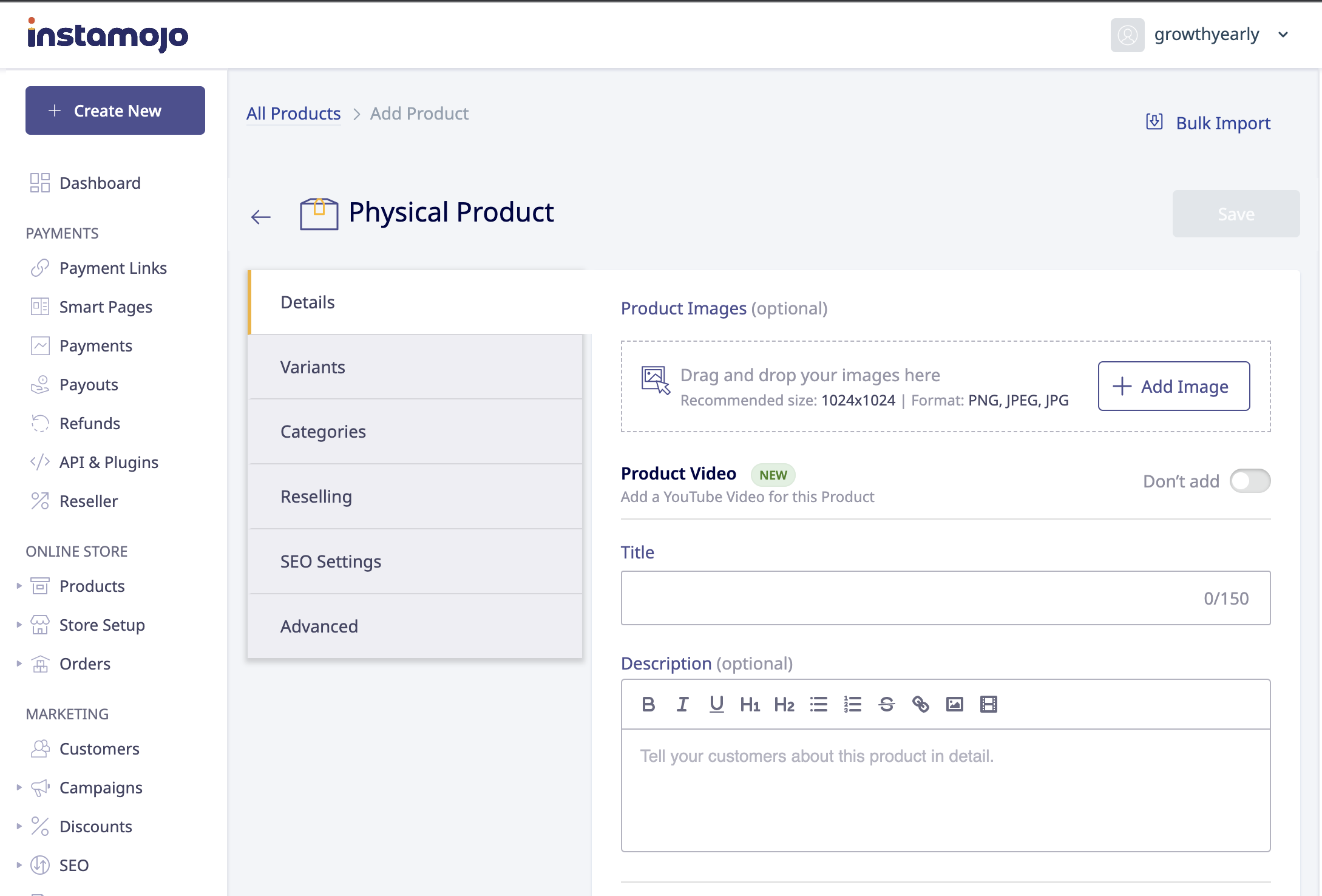Insert a numbered list
Image resolution: width=1322 pixels, height=896 pixels.
point(853,704)
